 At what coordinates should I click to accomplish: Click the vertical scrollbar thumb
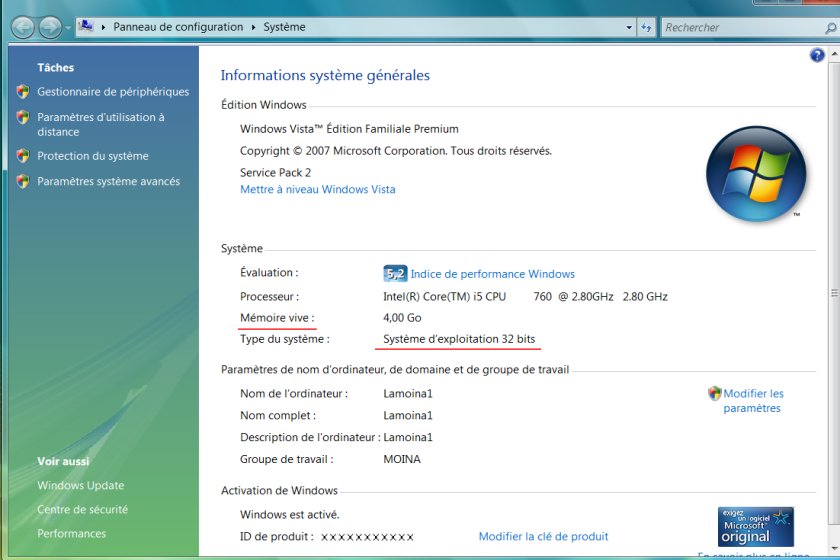[x=834, y=293]
